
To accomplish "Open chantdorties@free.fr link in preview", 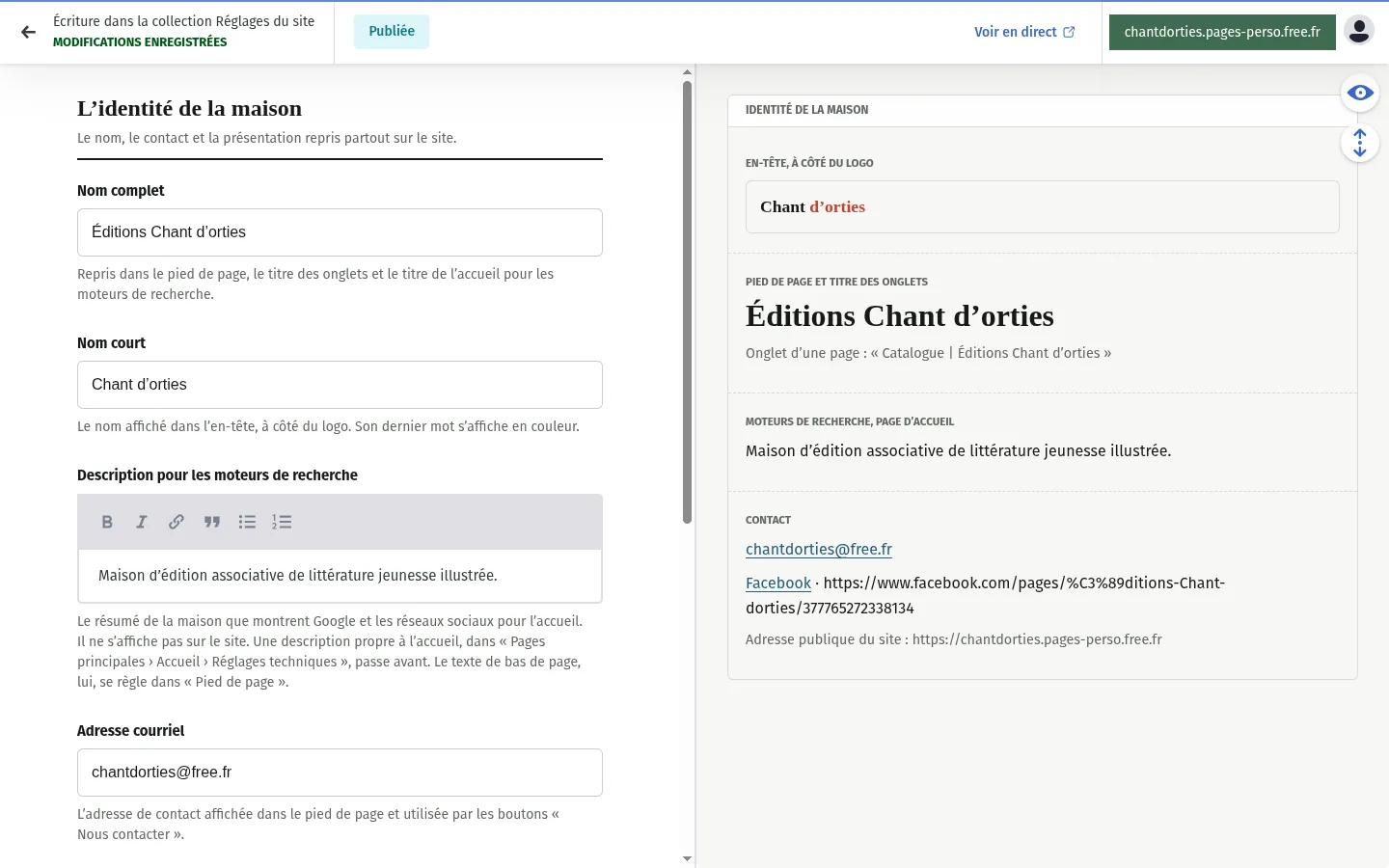I will click(x=819, y=549).
